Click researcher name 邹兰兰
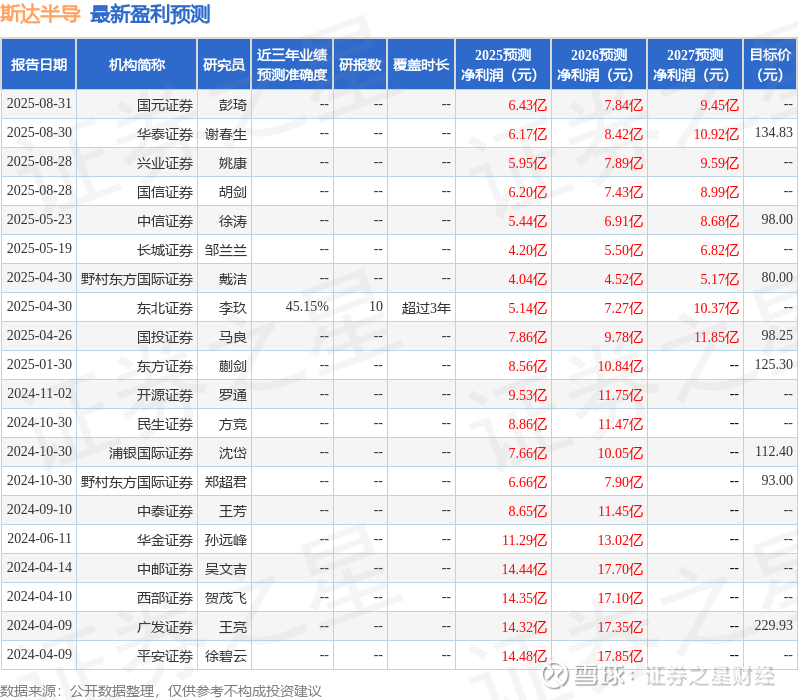Image resolution: width=798 pixels, height=700 pixels. 226,250
